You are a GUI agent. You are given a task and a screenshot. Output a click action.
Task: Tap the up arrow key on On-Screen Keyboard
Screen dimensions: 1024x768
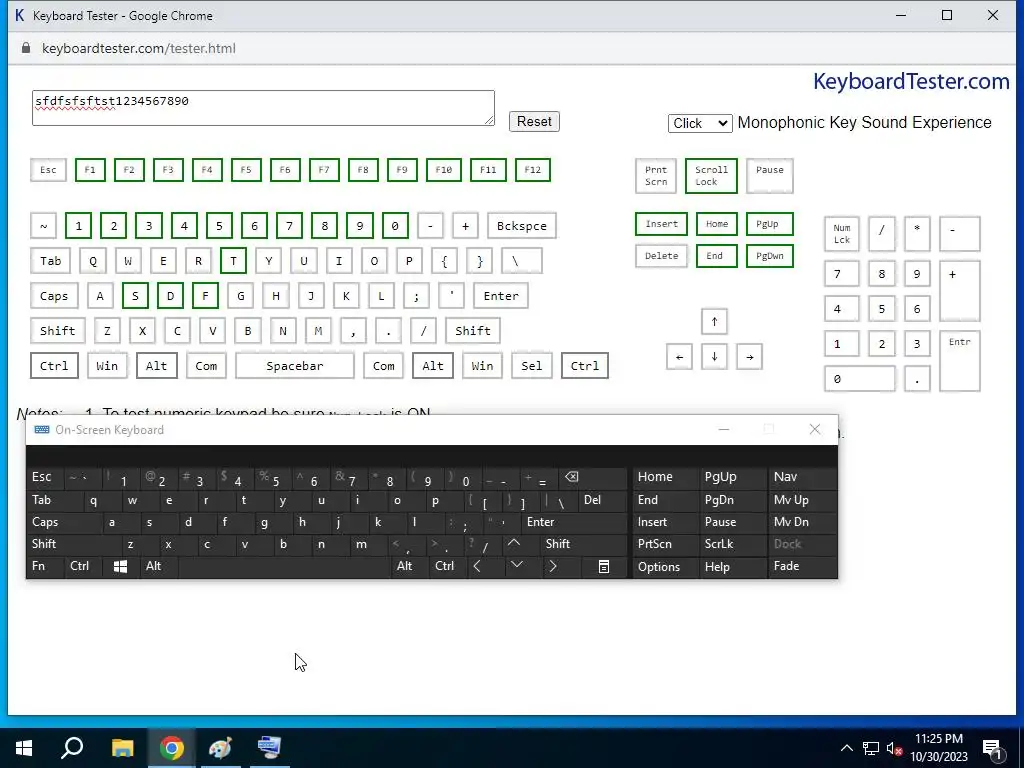pos(514,543)
